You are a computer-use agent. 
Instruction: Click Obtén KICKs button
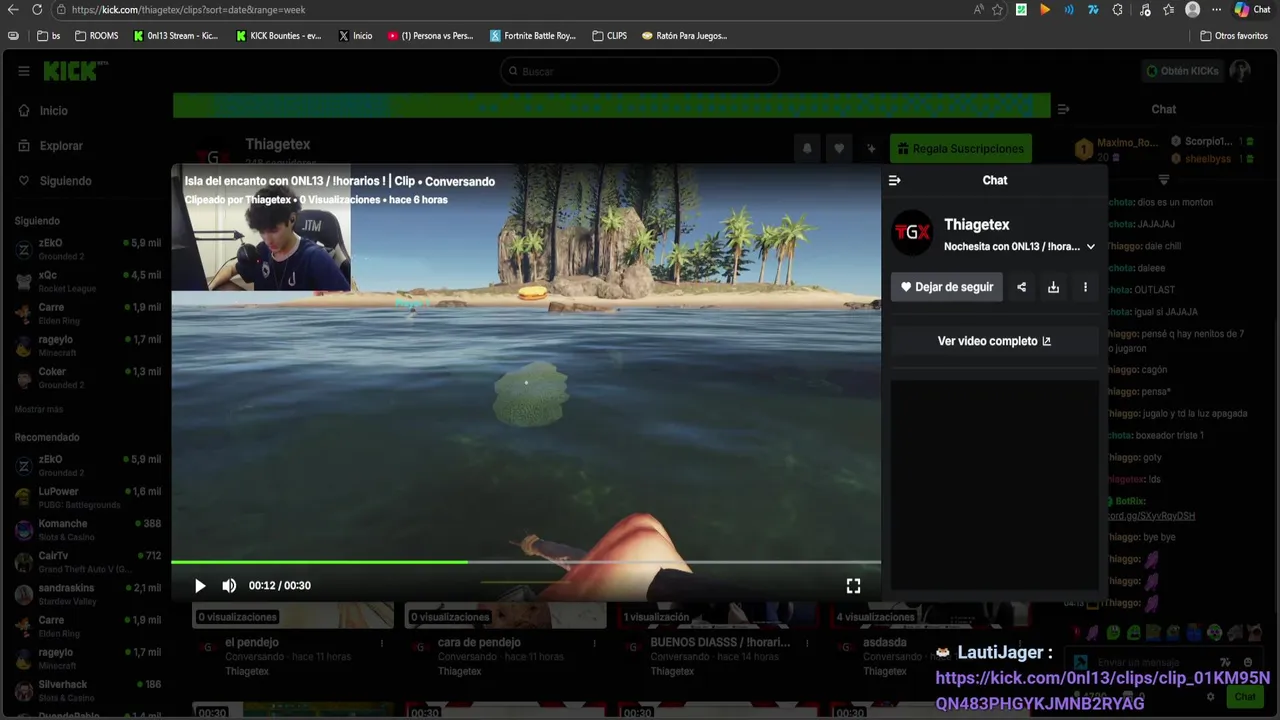(1182, 71)
